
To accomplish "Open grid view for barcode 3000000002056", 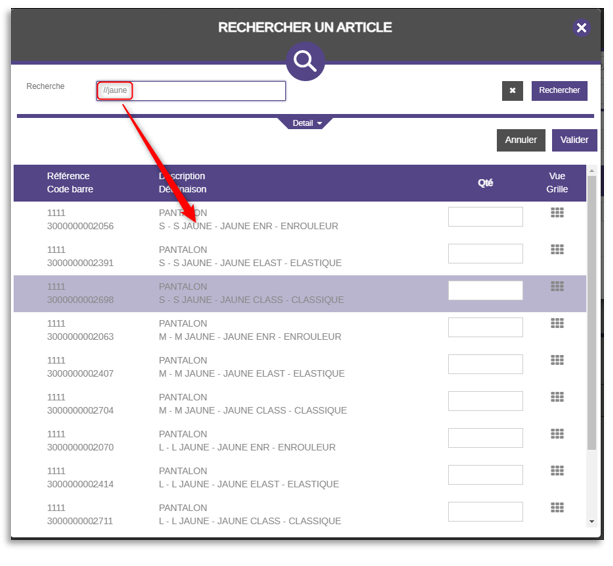I will point(557,212).
